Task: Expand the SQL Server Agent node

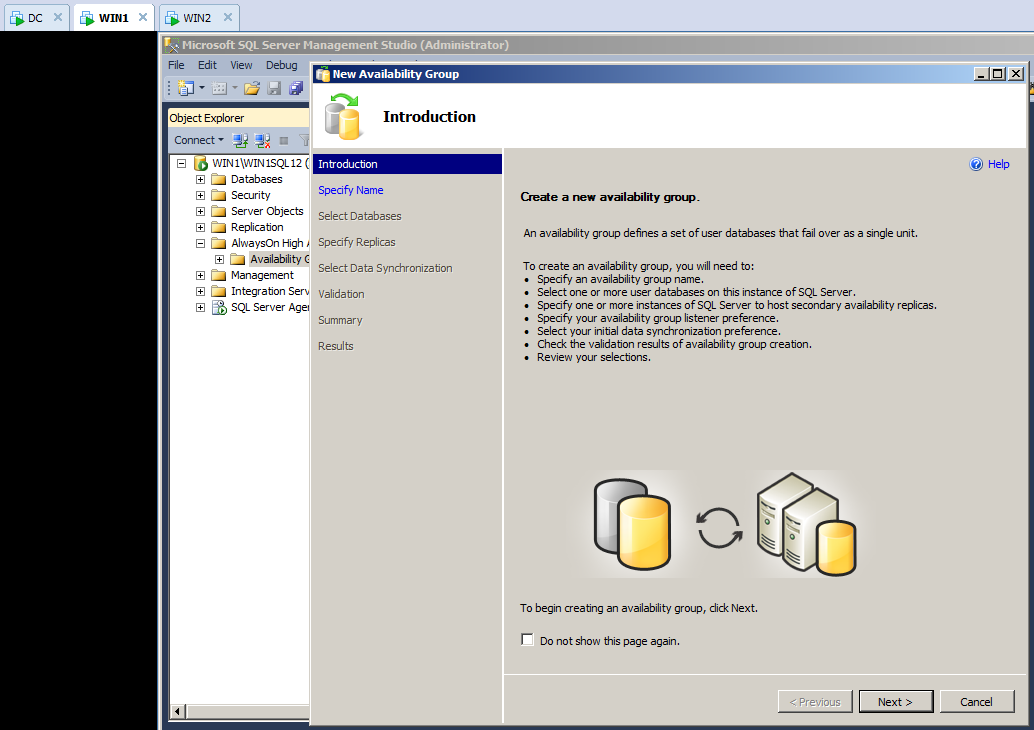Action: coord(200,307)
